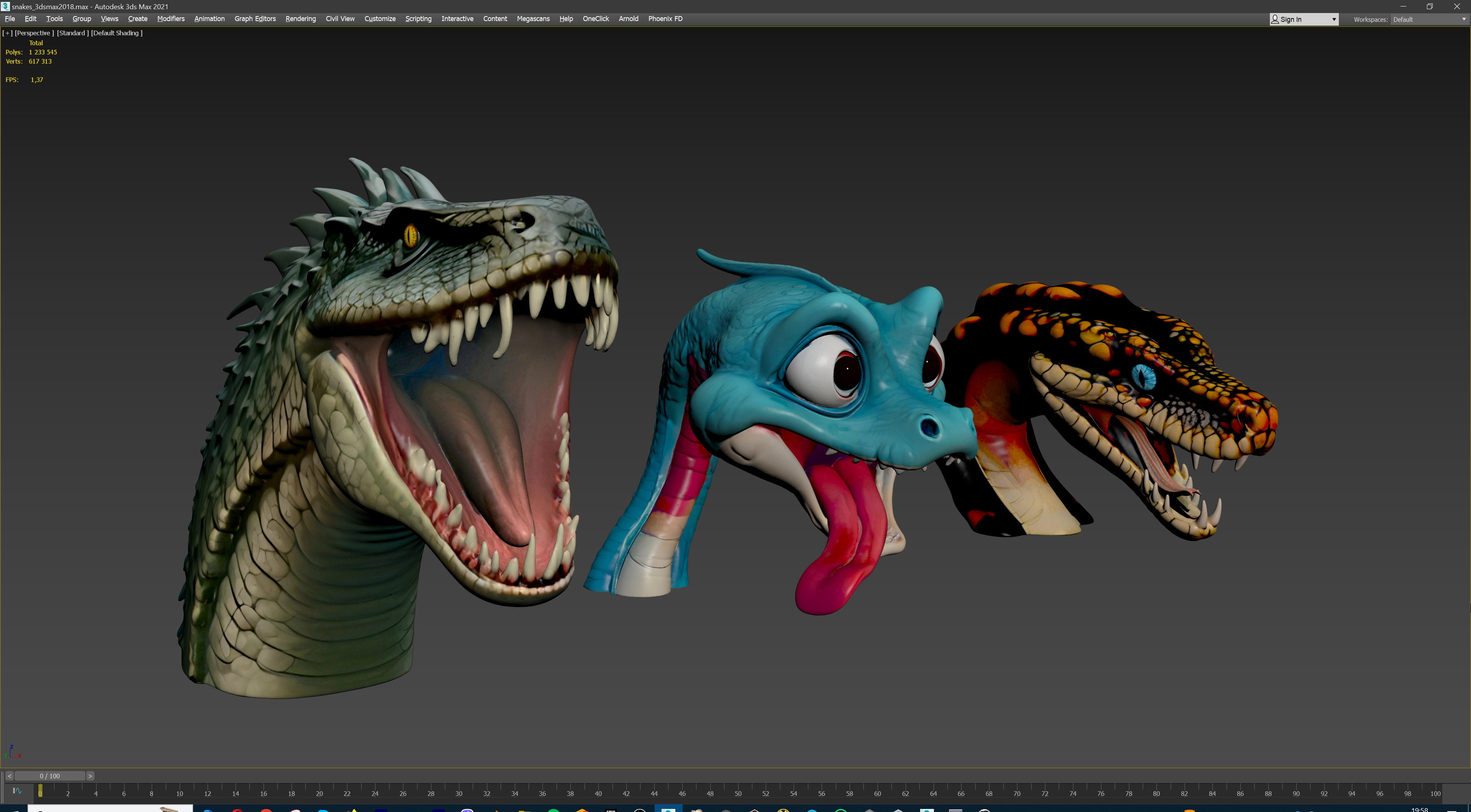Open the Tools menu
The width and height of the screenshot is (1471, 812).
pos(54,19)
